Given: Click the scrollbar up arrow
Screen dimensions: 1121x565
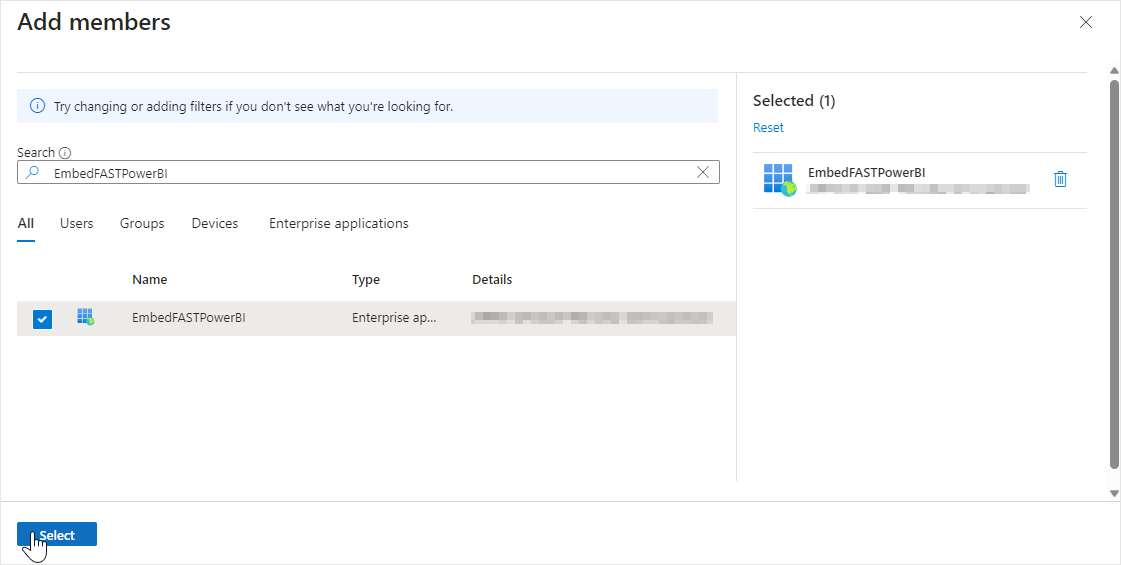Looking at the screenshot, I should [1114, 71].
